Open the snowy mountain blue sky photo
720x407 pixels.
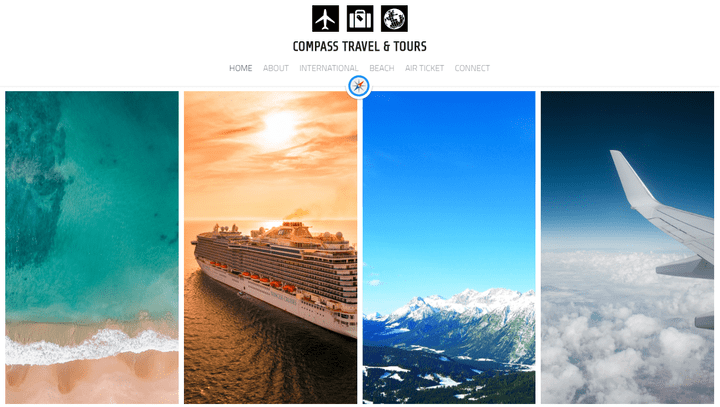pos(449,247)
